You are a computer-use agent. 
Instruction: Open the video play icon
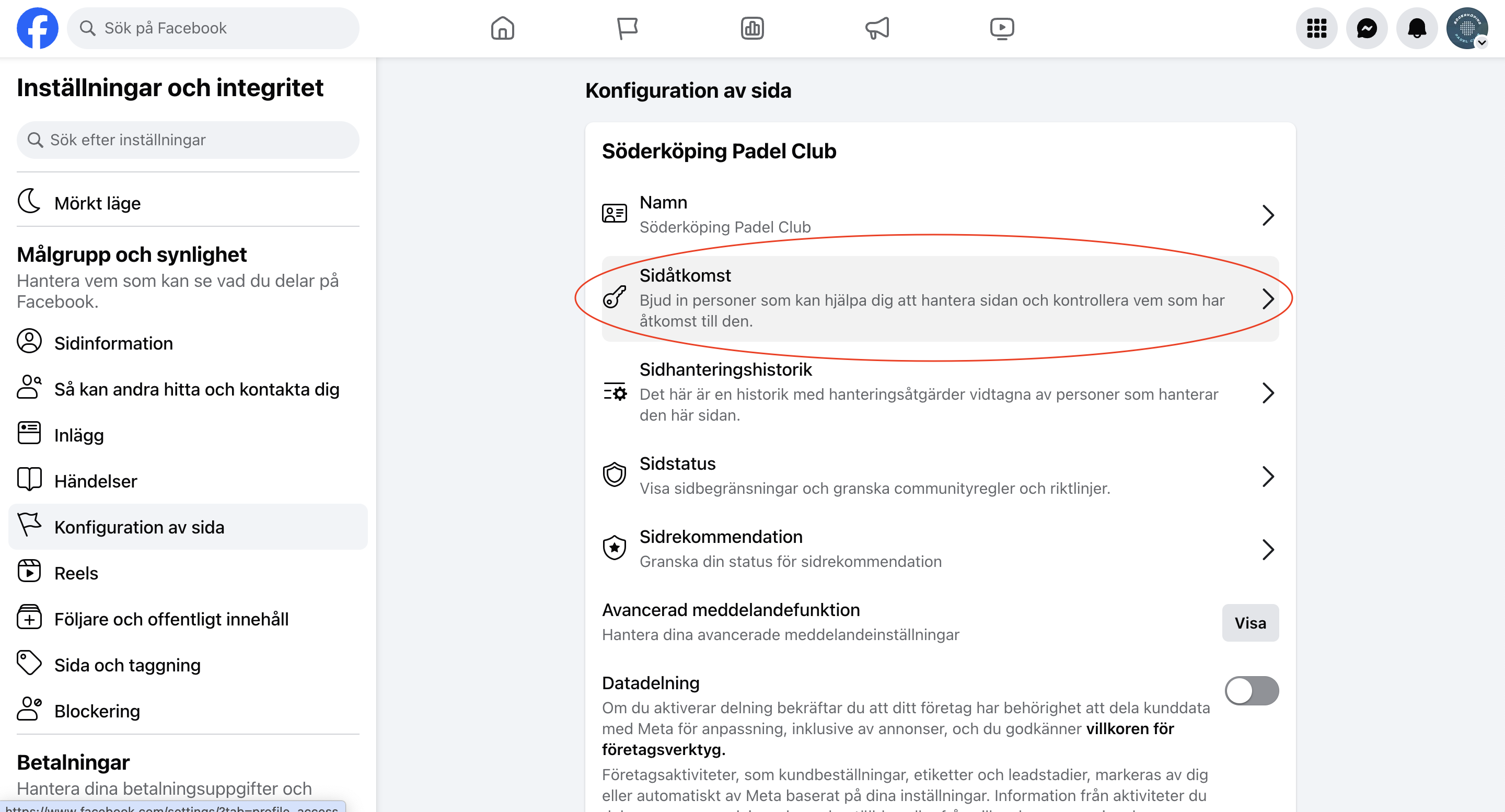(1002, 28)
